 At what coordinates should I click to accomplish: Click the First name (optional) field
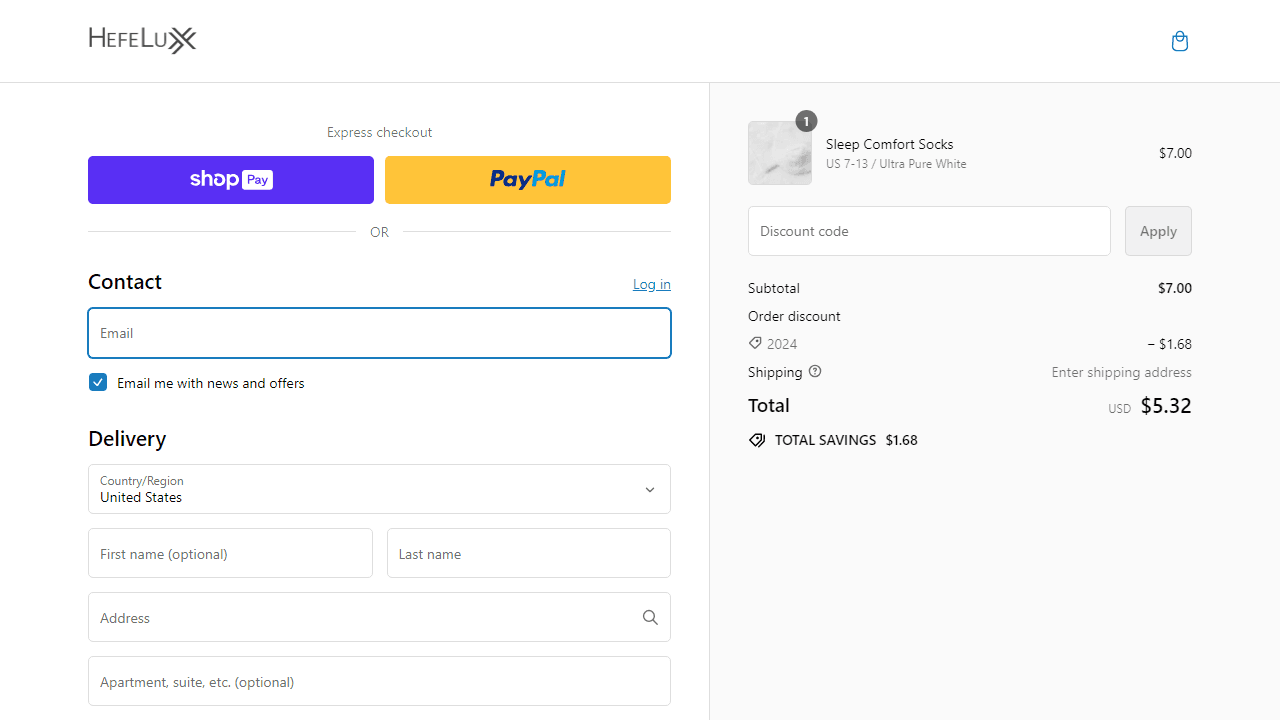click(230, 553)
